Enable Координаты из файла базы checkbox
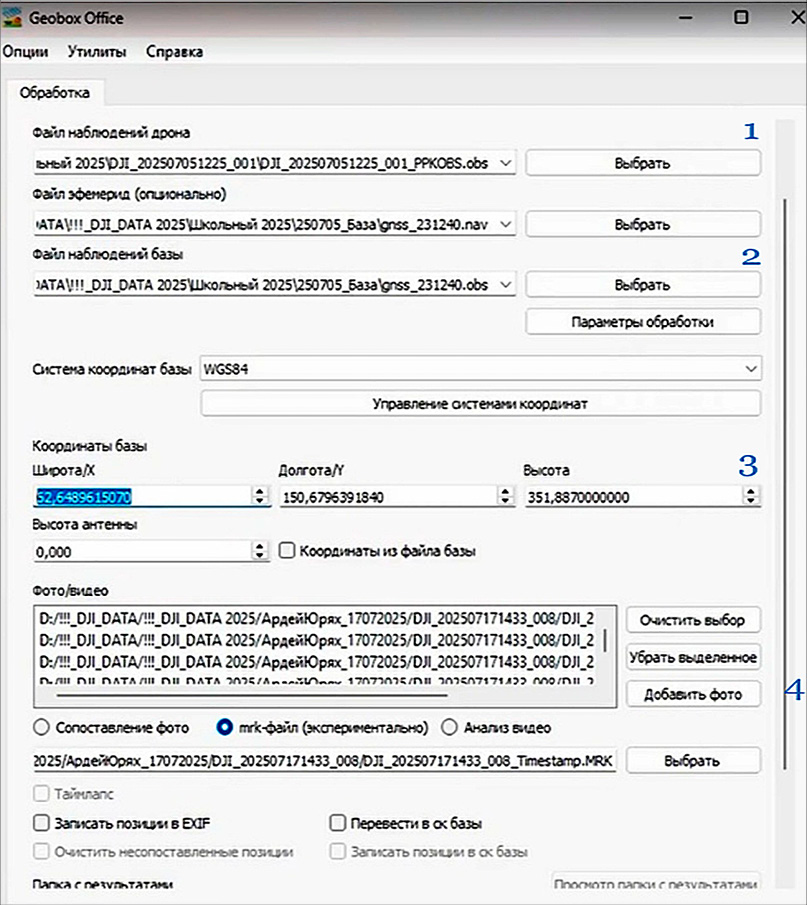This screenshot has height=905, width=807. tap(288, 550)
